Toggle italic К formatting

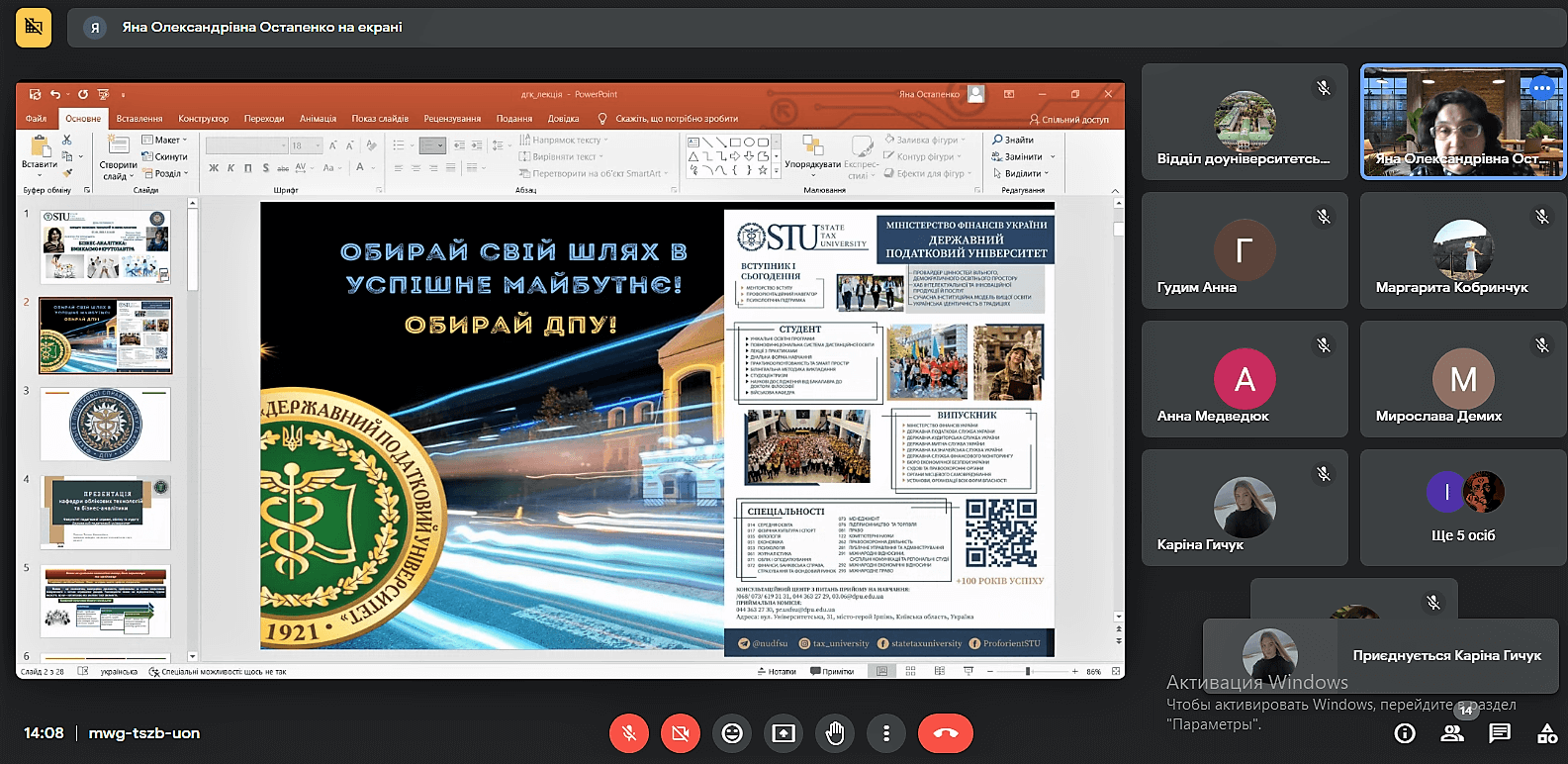(x=231, y=168)
